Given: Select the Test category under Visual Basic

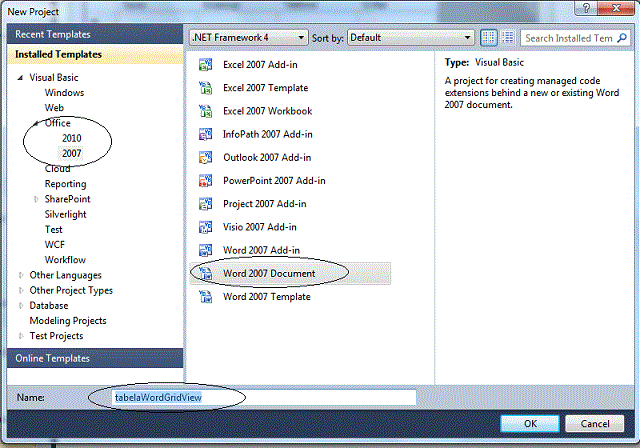Looking at the screenshot, I should [53, 229].
